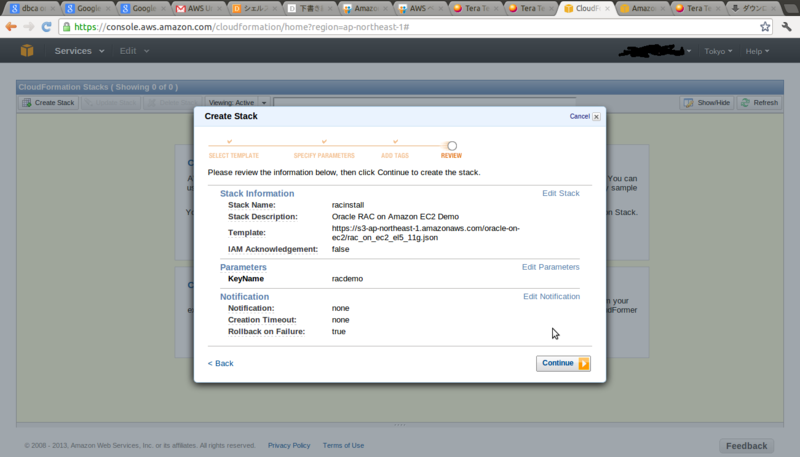Image resolution: width=800 pixels, height=457 pixels.
Task: Switch to the シェル browser tab
Action: [255, 8]
